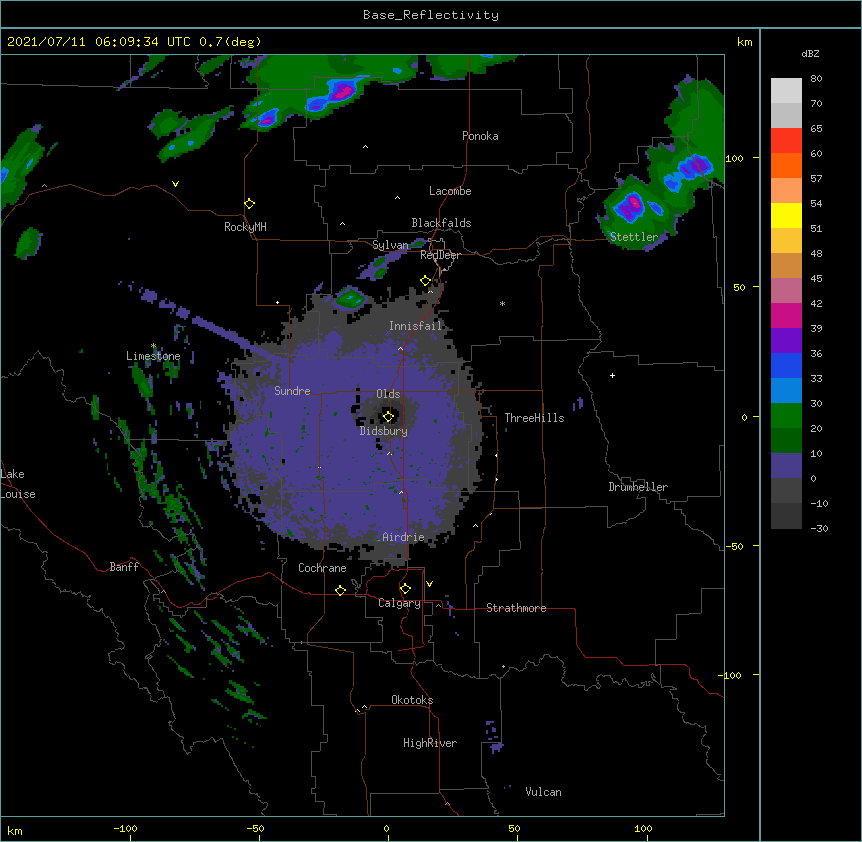Select the blue 33-36 dBZ legend swatch

point(786,365)
